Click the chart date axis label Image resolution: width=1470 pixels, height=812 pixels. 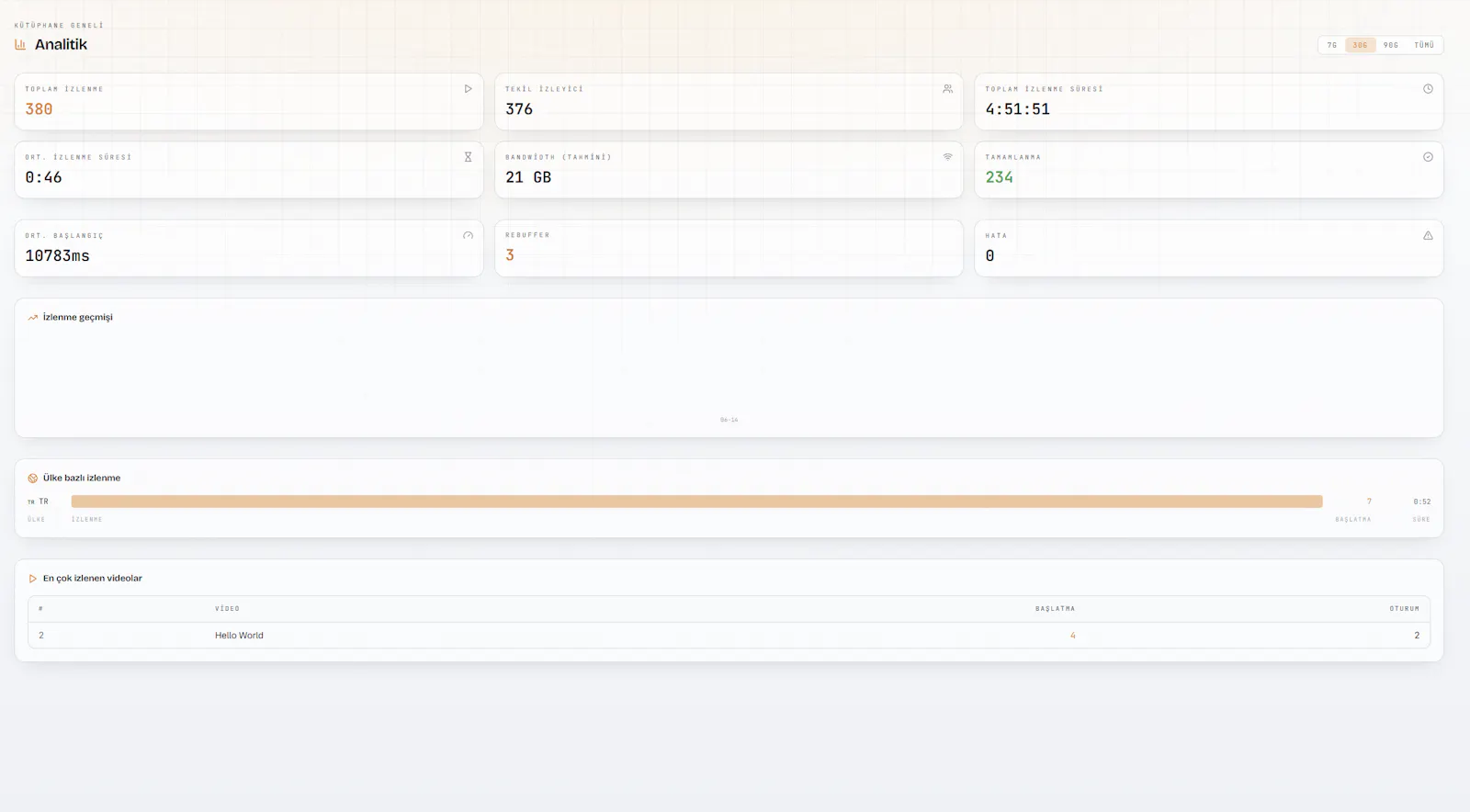click(x=729, y=420)
